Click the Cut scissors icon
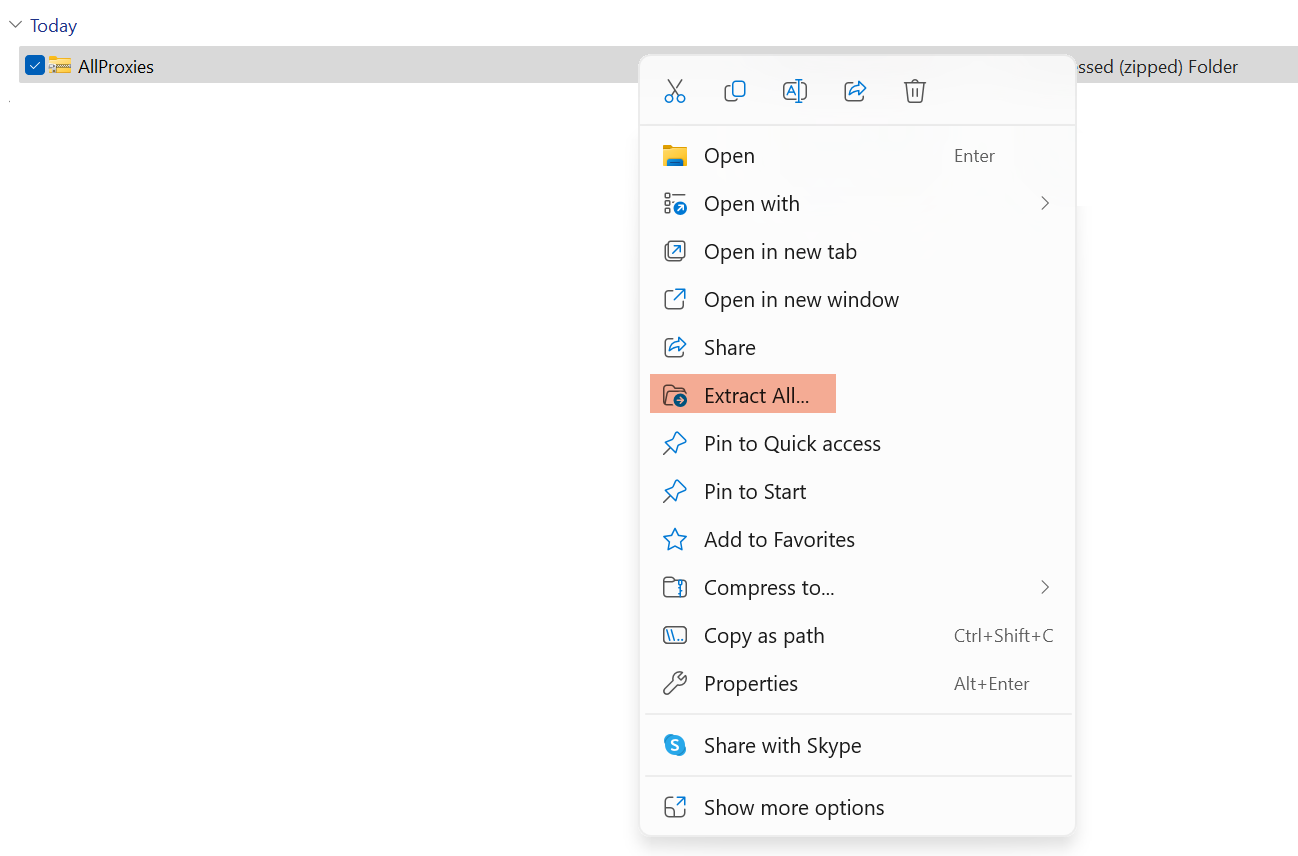The image size is (1298, 856). point(675,91)
